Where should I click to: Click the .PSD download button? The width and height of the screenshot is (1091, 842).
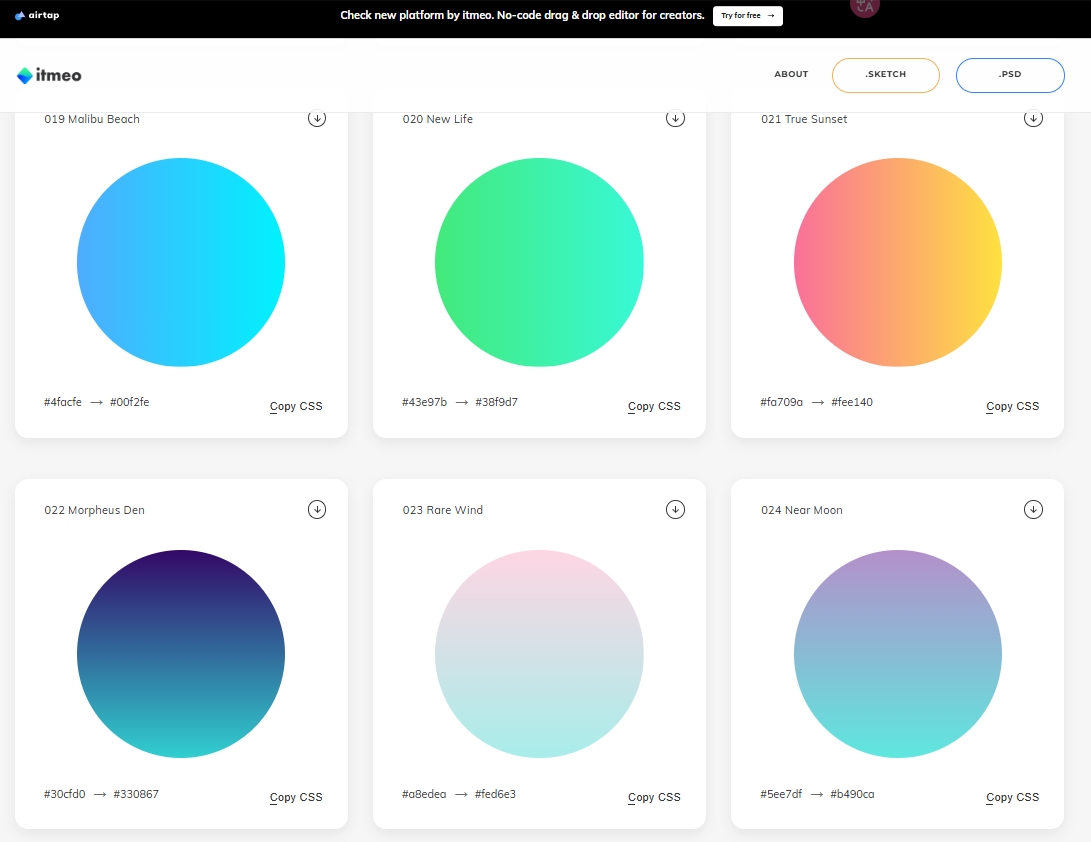[1010, 75]
